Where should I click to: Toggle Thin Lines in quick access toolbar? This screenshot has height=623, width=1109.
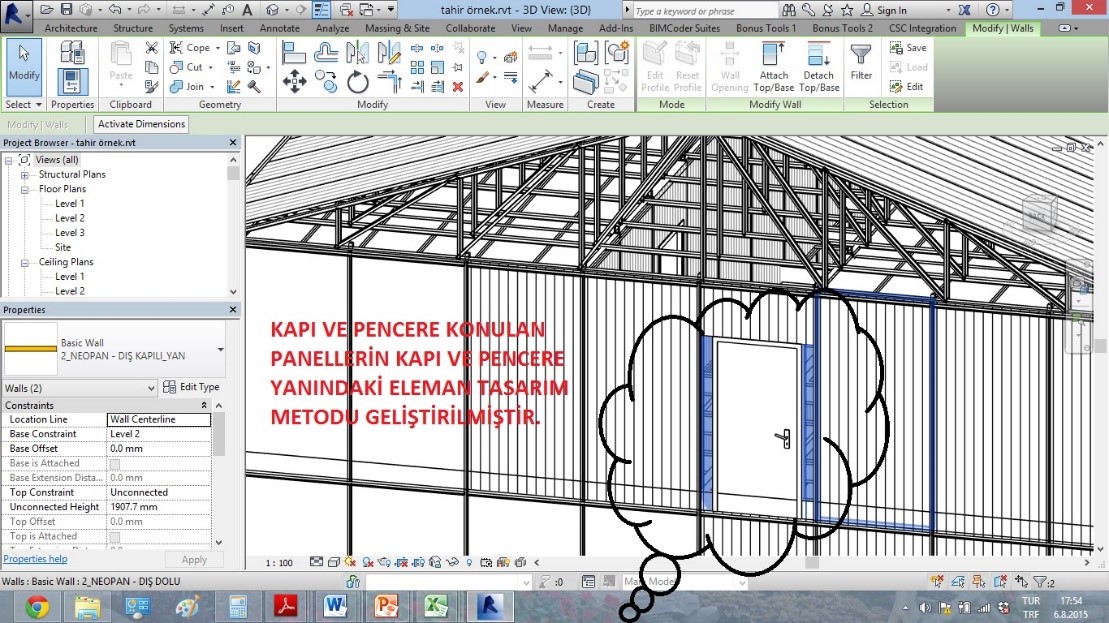tap(322, 10)
